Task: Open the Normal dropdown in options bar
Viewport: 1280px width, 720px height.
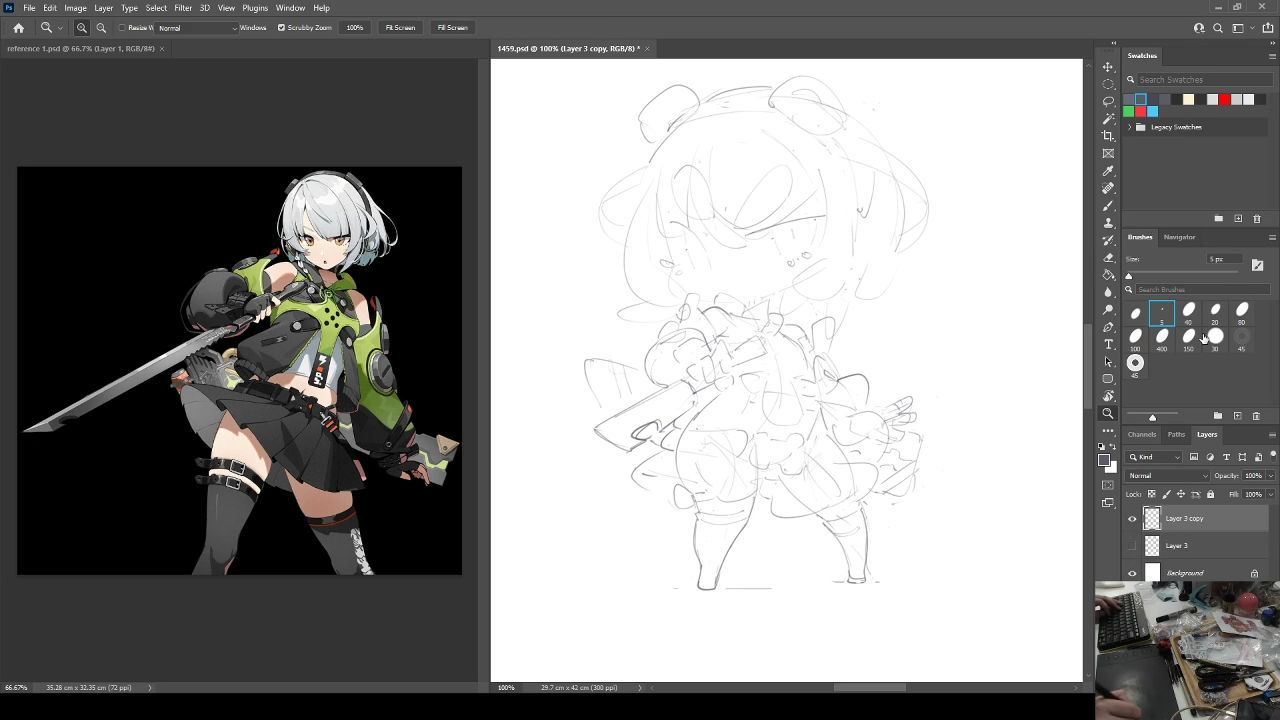Action: tap(197, 28)
